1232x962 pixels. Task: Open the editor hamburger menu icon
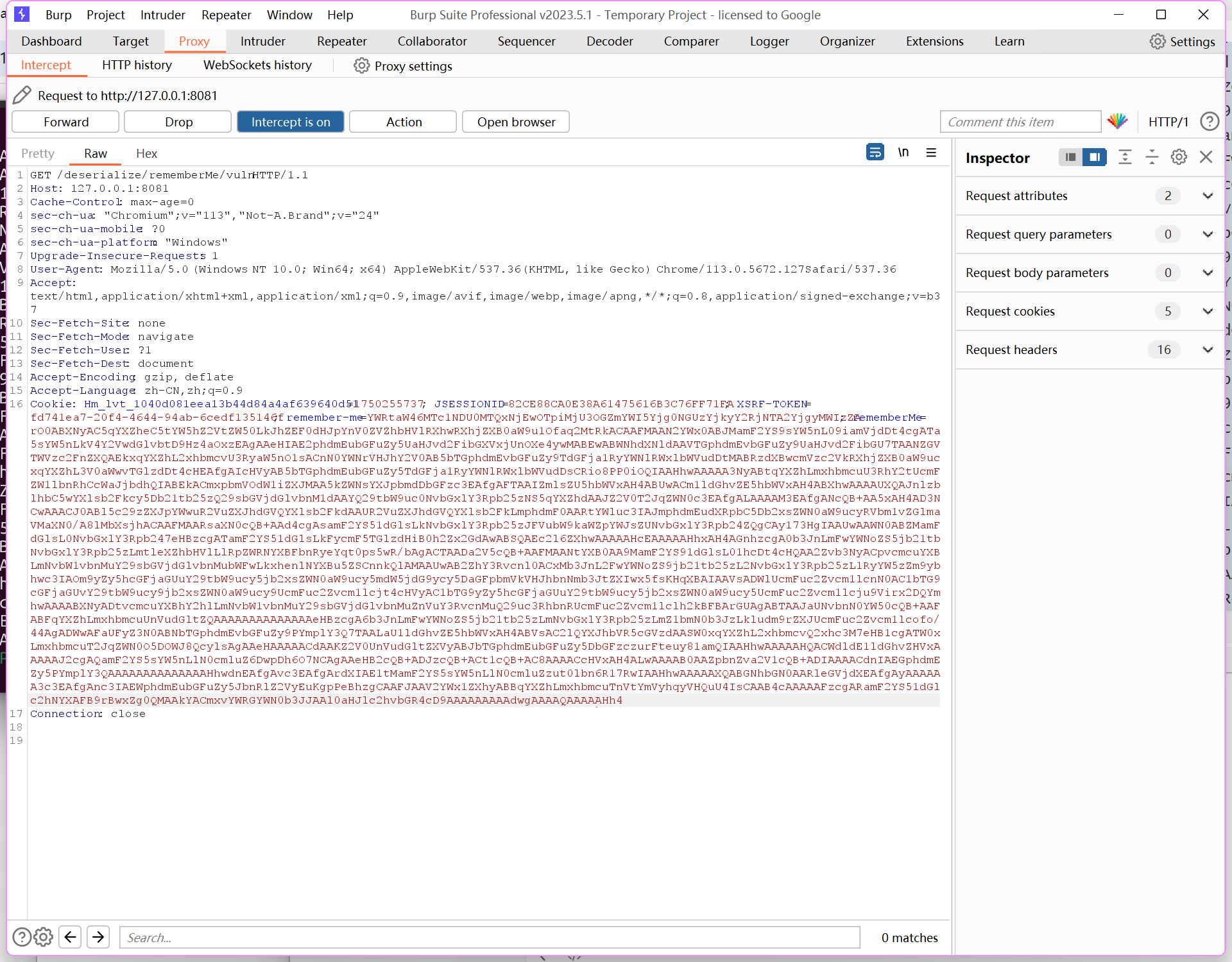(x=931, y=153)
